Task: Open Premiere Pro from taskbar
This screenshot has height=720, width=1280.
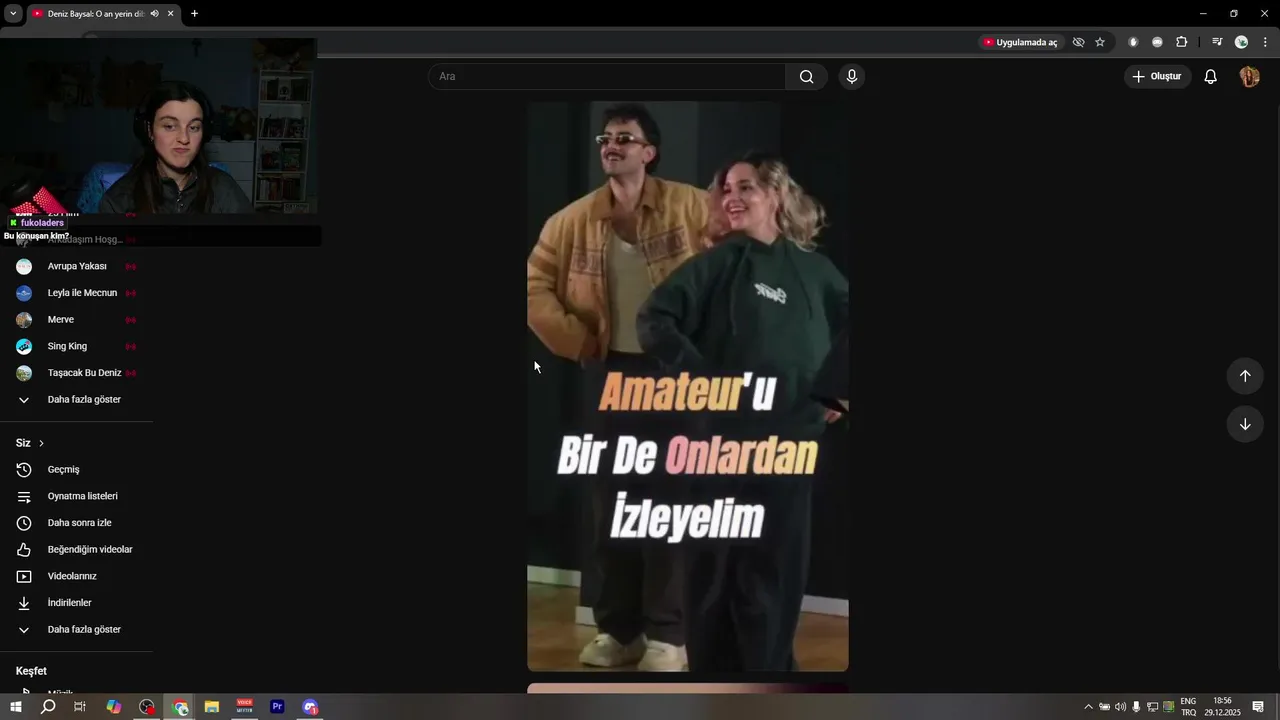Action: pos(277,707)
